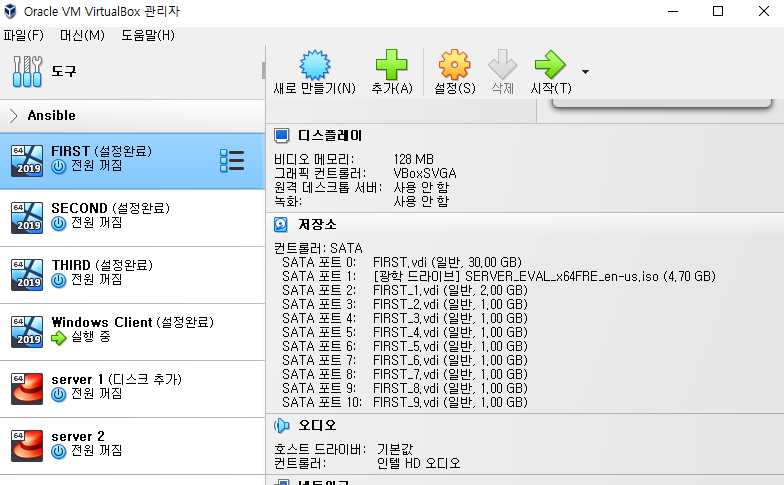Viewport: 784px width, 485px height.
Task: Click the VM list scrollbar handle
Action: coord(263,70)
